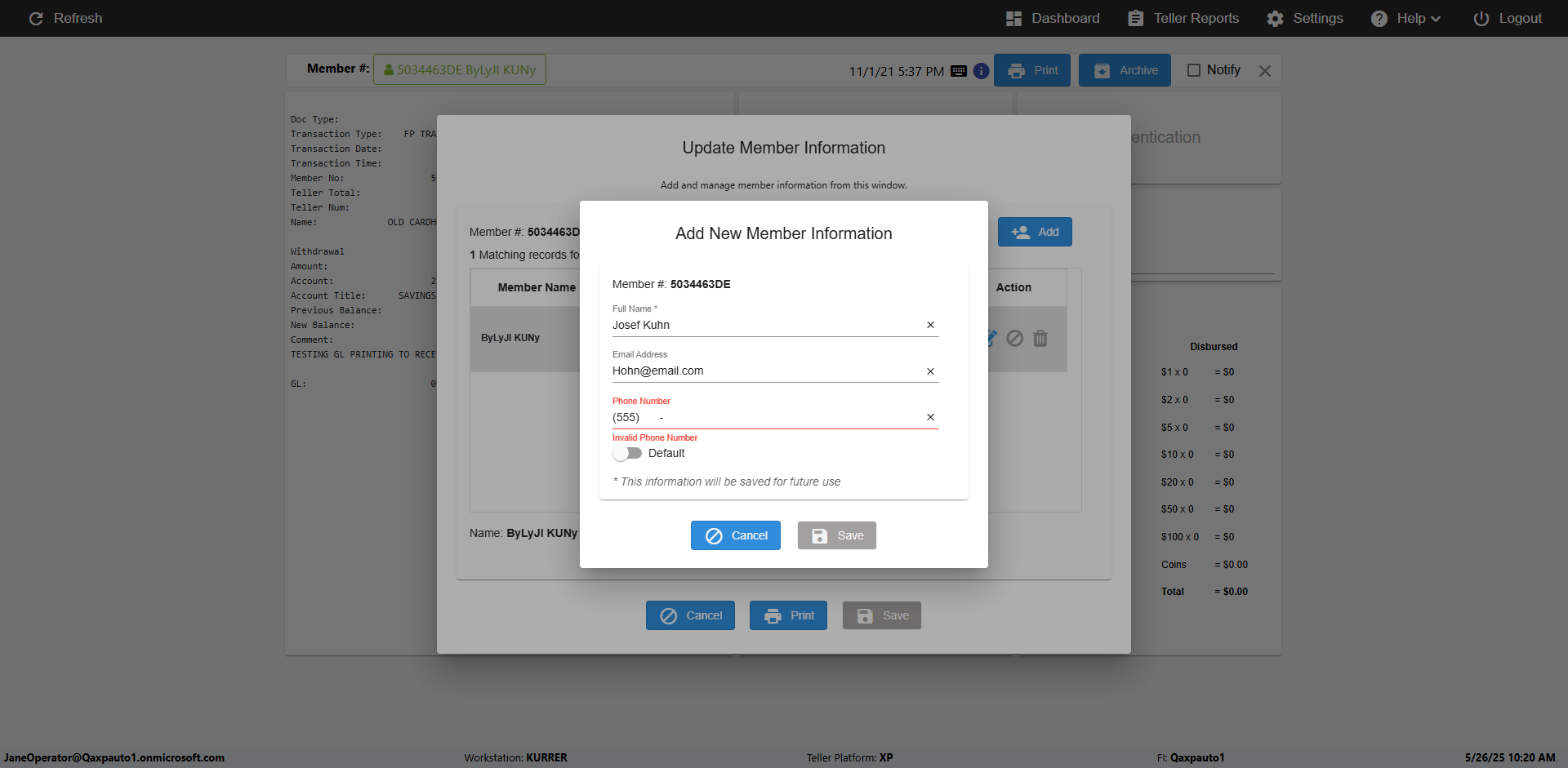Clear the Email Address field
This screenshot has height=768, width=1568.
pyautogui.click(x=930, y=371)
